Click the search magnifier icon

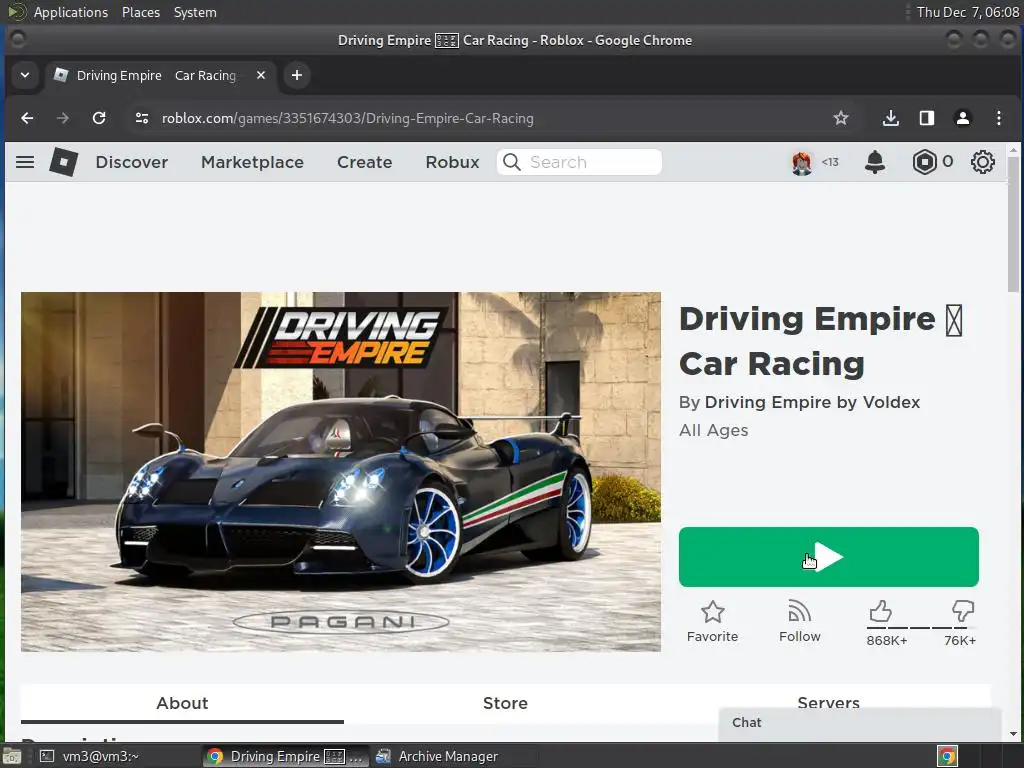[x=512, y=162]
